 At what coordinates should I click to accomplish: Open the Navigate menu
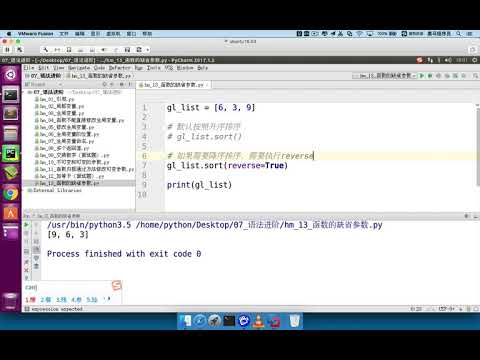(79, 68)
